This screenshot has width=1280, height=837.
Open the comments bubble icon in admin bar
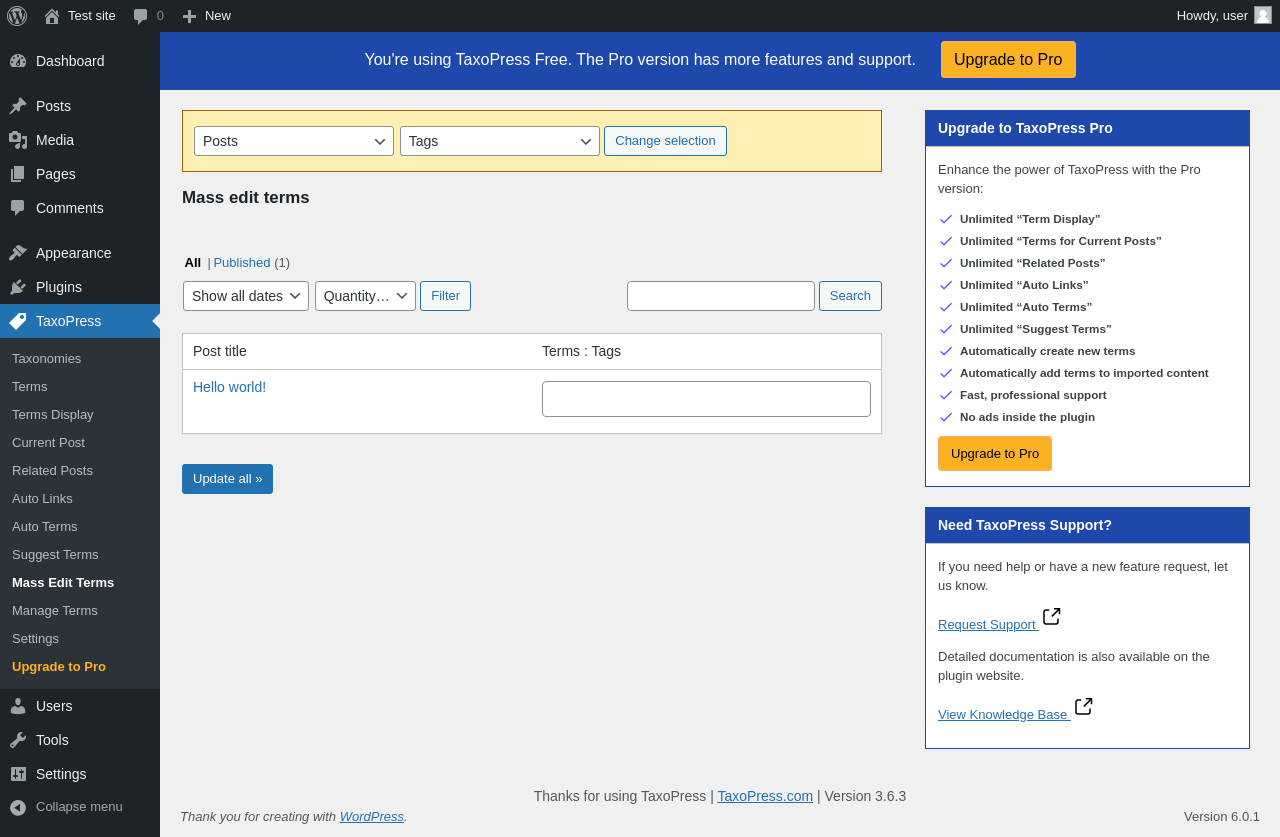tap(141, 16)
